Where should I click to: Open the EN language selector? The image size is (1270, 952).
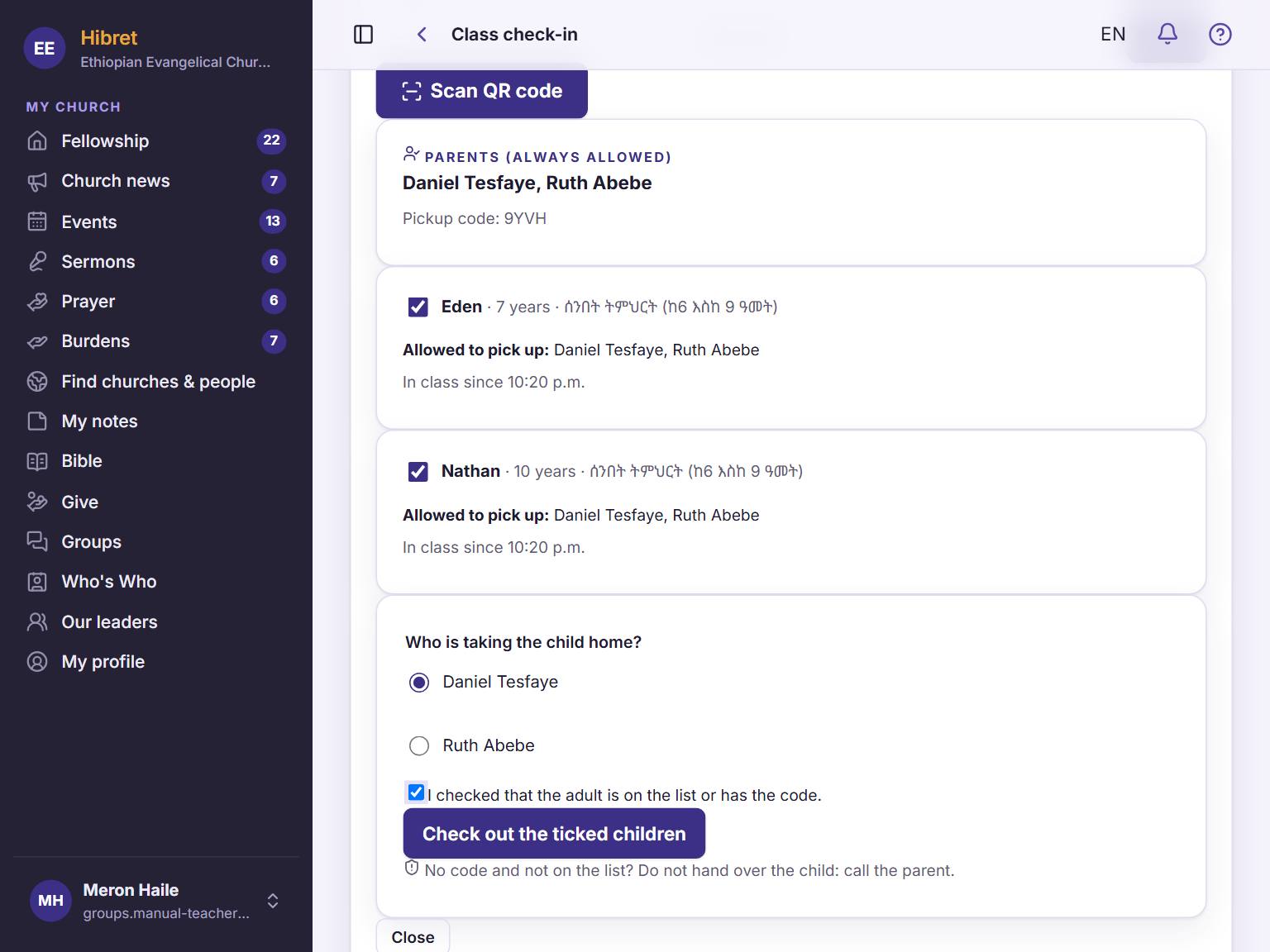coord(1113,34)
